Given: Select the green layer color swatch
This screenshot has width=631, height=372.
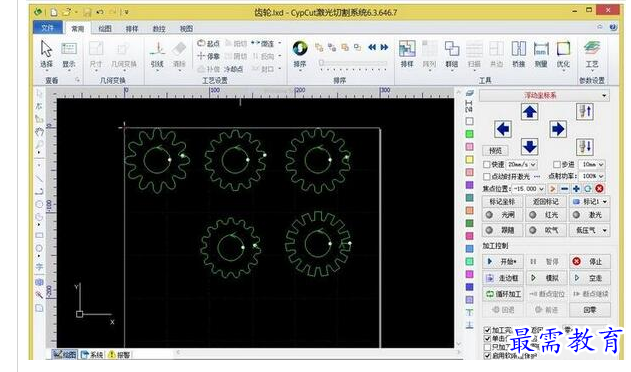Looking at the screenshot, I should pyautogui.click(x=469, y=134).
